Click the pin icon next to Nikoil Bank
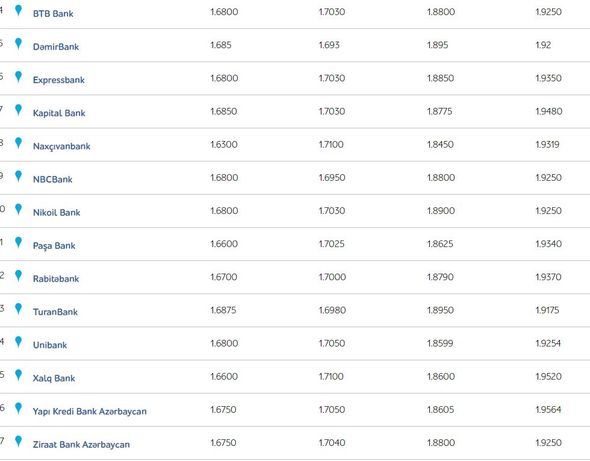Viewport: 590px width, 461px height. [18, 209]
